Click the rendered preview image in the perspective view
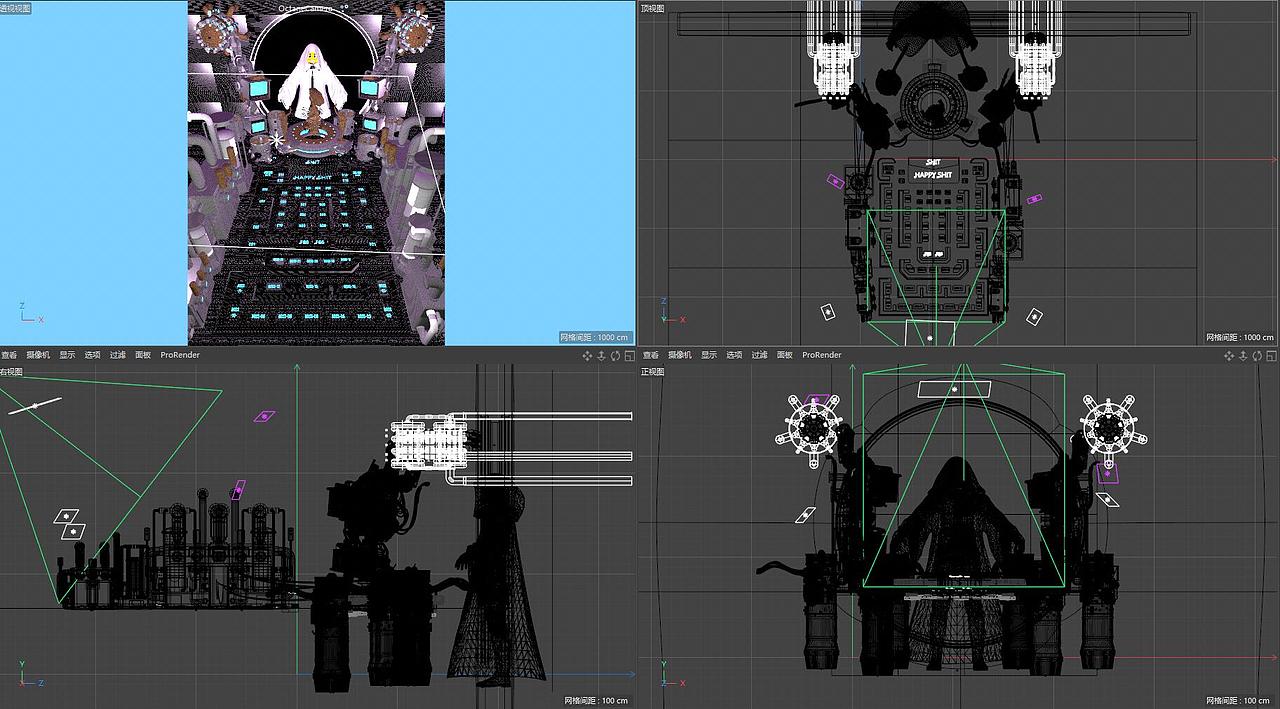Viewport: 1280px width, 709px height. tap(316, 172)
